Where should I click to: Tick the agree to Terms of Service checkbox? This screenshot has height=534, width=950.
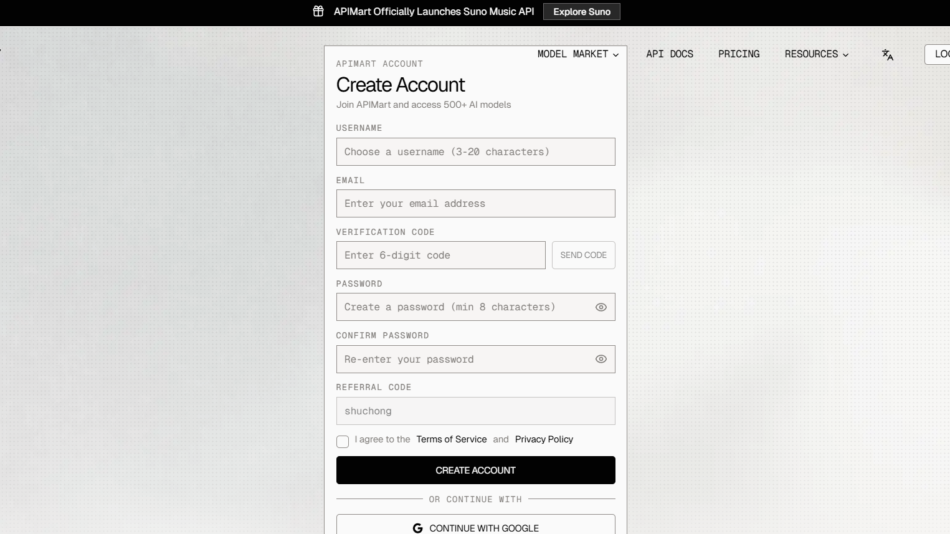coord(342,441)
